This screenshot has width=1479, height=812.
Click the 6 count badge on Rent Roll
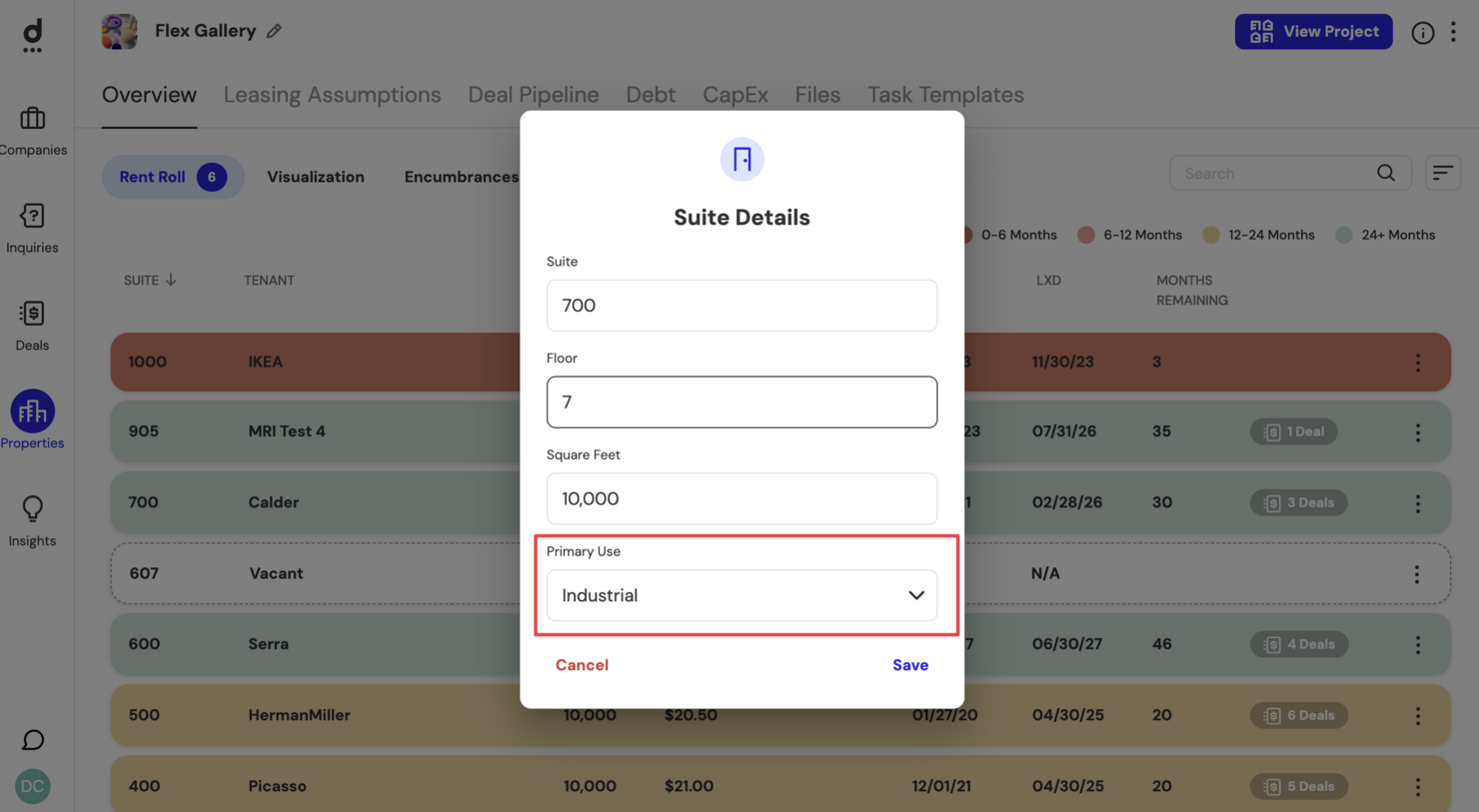(212, 177)
